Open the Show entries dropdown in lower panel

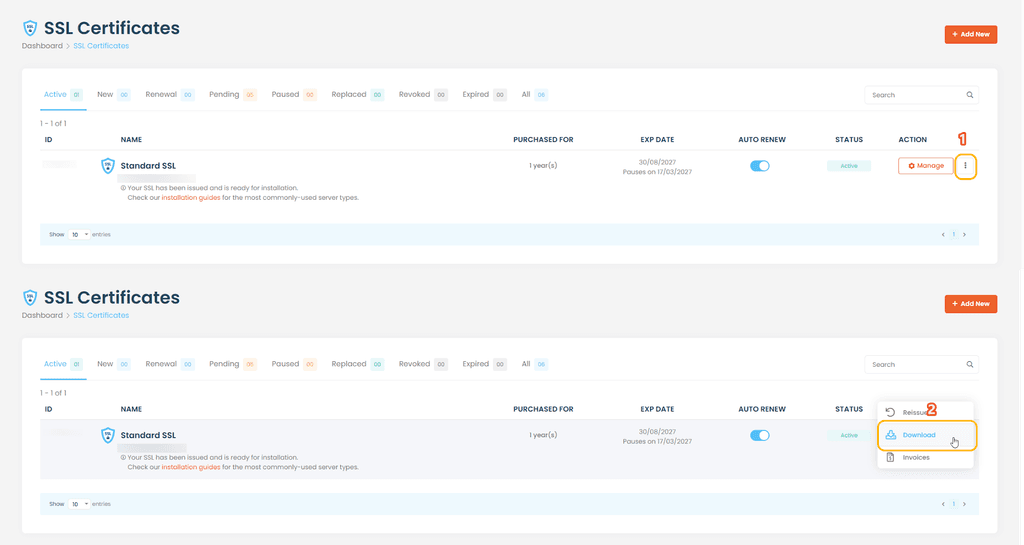click(x=79, y=504)
